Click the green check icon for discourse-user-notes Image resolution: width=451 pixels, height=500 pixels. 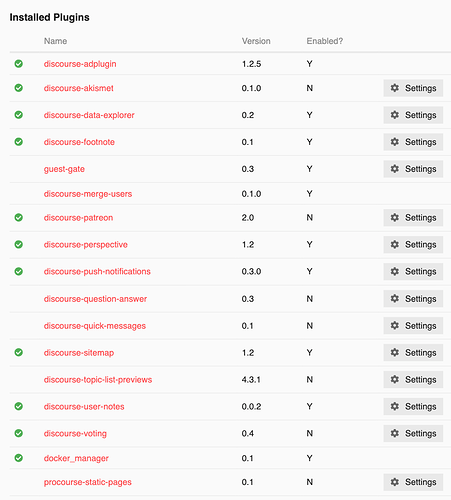[x=19, y=406]
